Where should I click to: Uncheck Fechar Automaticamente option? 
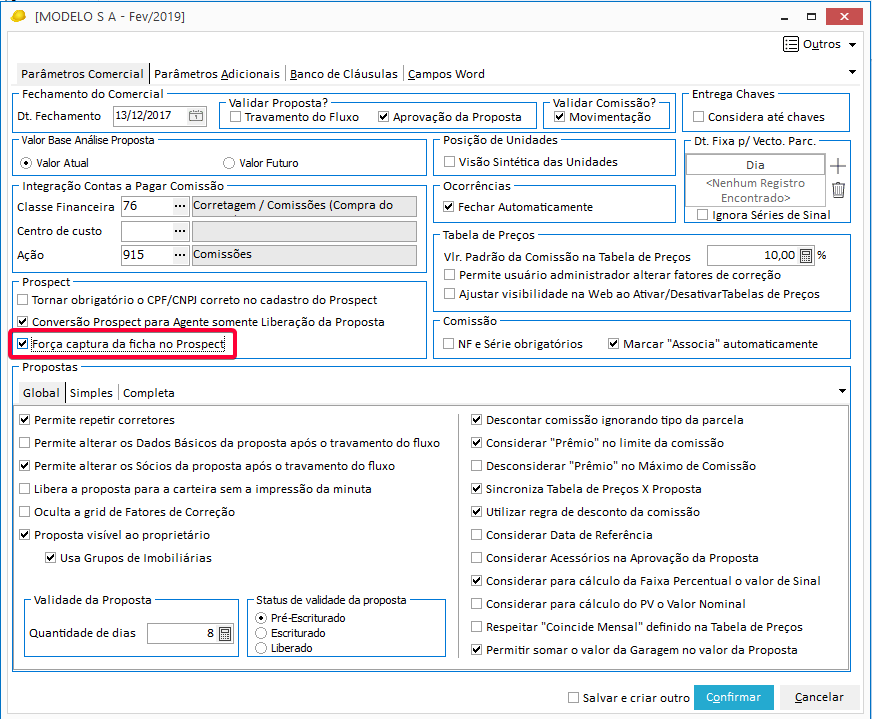tap(450, 207)
